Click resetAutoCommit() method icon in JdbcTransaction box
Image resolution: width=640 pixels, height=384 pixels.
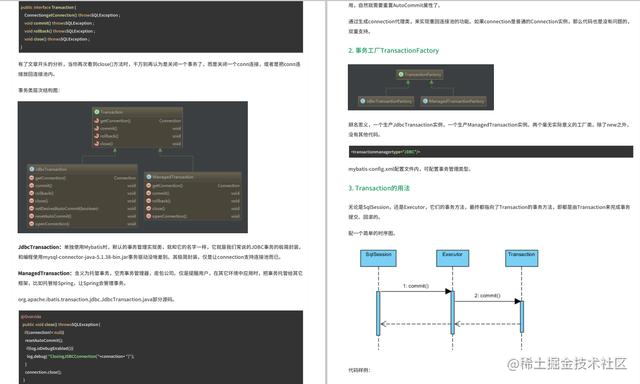click(x=31, y=216)
